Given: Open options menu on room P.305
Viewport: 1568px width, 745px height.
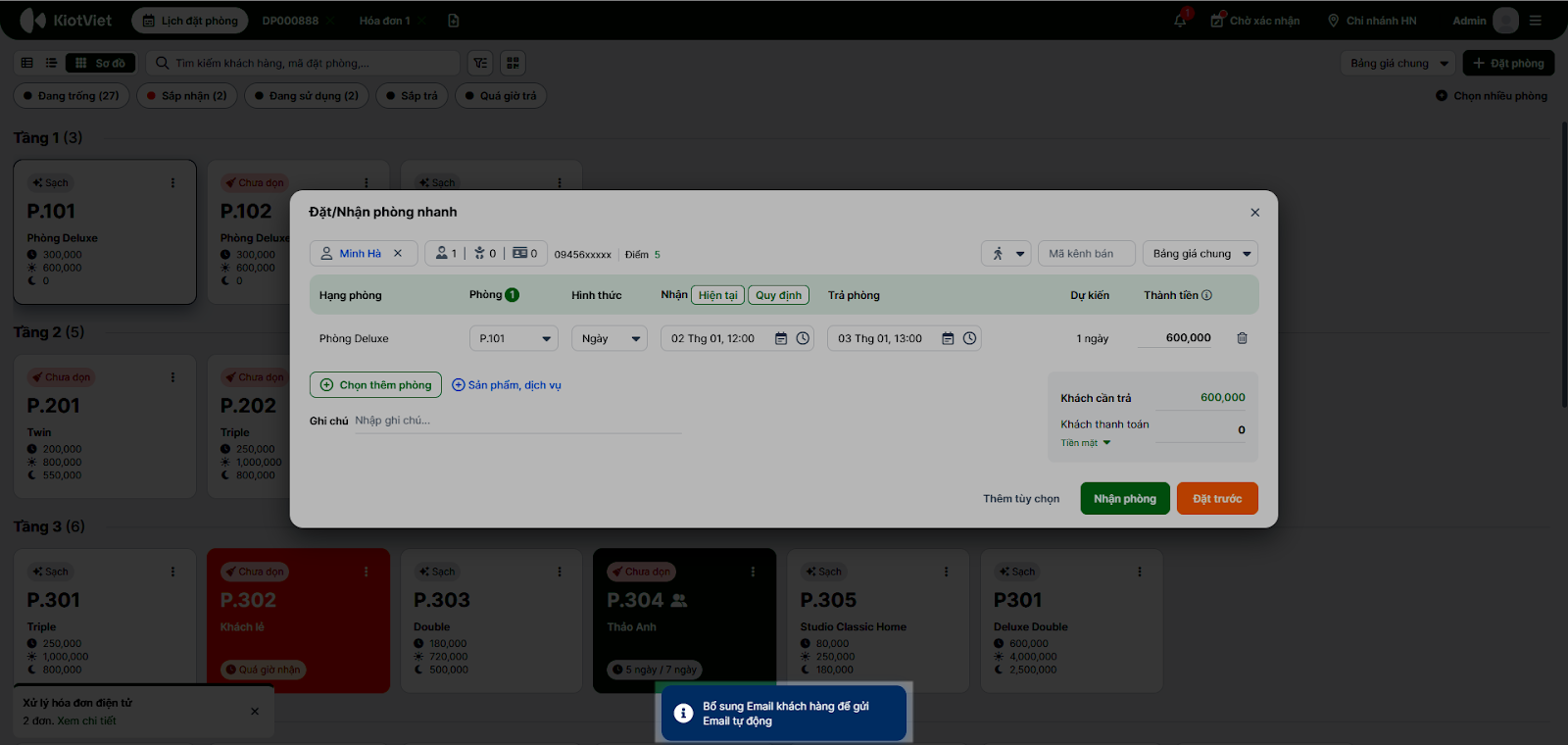Looking at the screenshot, I should tap(947, 571).
